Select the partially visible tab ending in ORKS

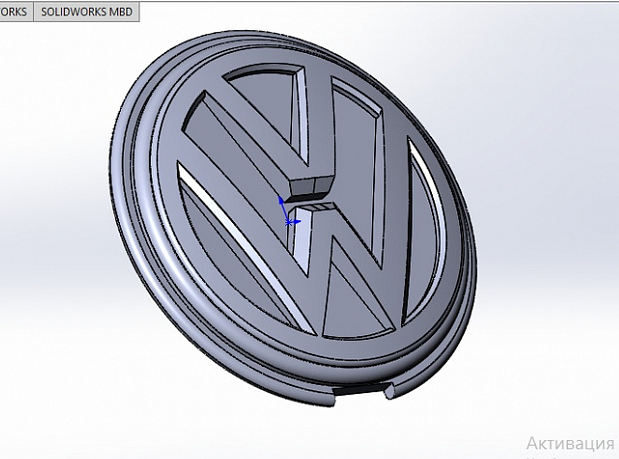point(17,12)
